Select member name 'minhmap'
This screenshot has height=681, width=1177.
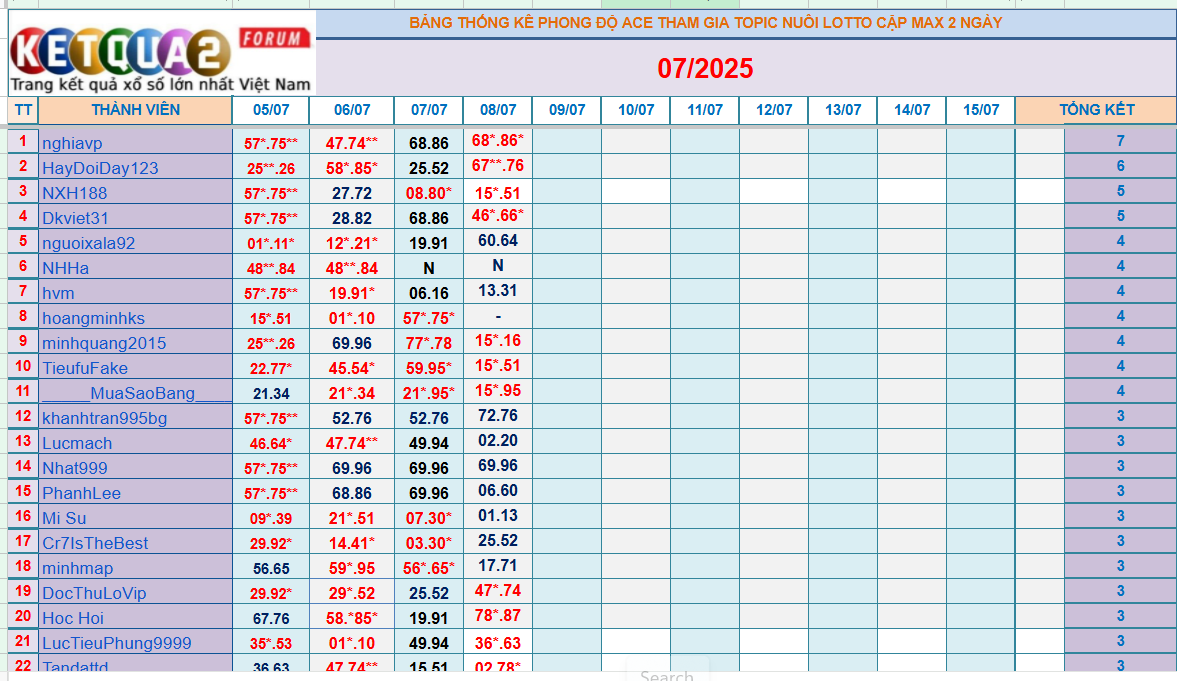77,568
